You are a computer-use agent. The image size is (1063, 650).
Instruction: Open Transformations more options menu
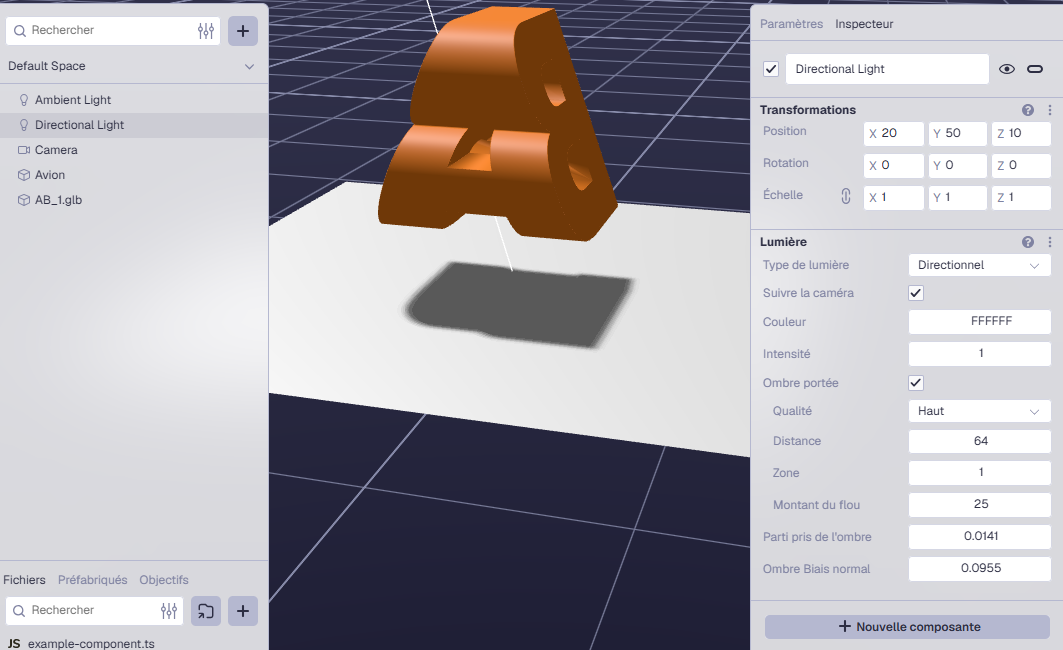coord(1049,110)
